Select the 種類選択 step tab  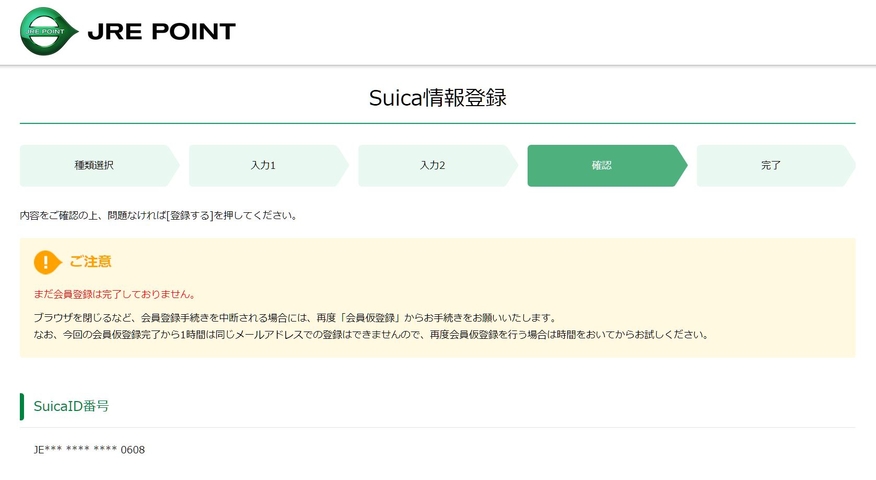click(x=99, y=165)
